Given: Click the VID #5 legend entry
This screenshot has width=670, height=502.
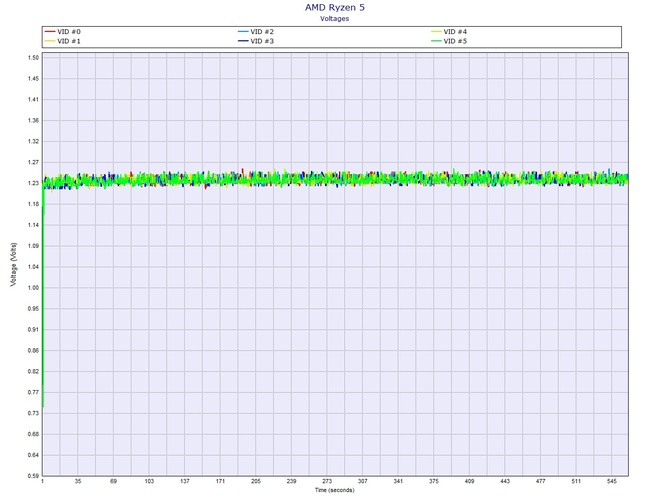Looking at the screenshot, I should (449, 41).
